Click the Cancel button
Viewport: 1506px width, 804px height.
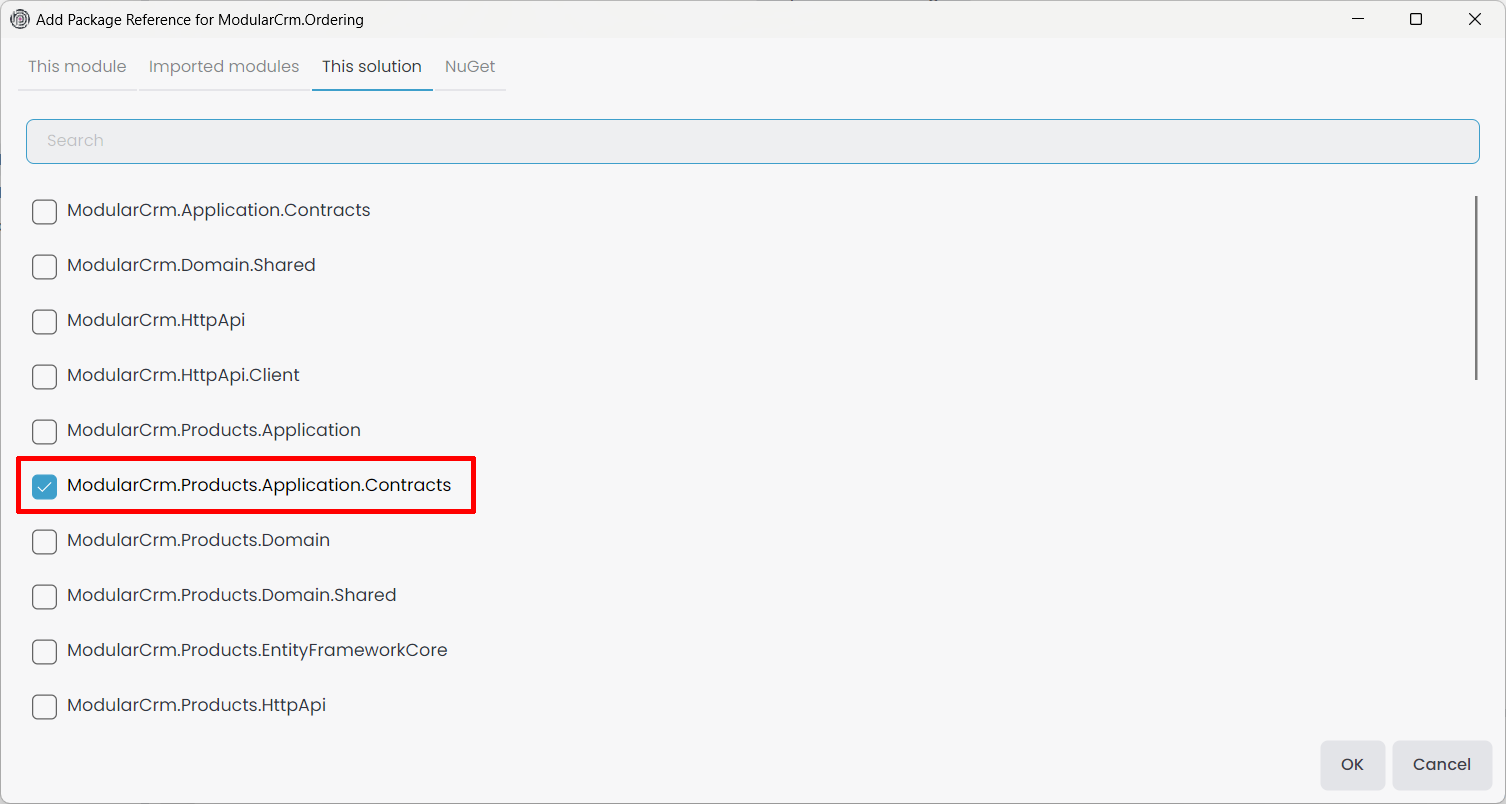(1441, 765)
